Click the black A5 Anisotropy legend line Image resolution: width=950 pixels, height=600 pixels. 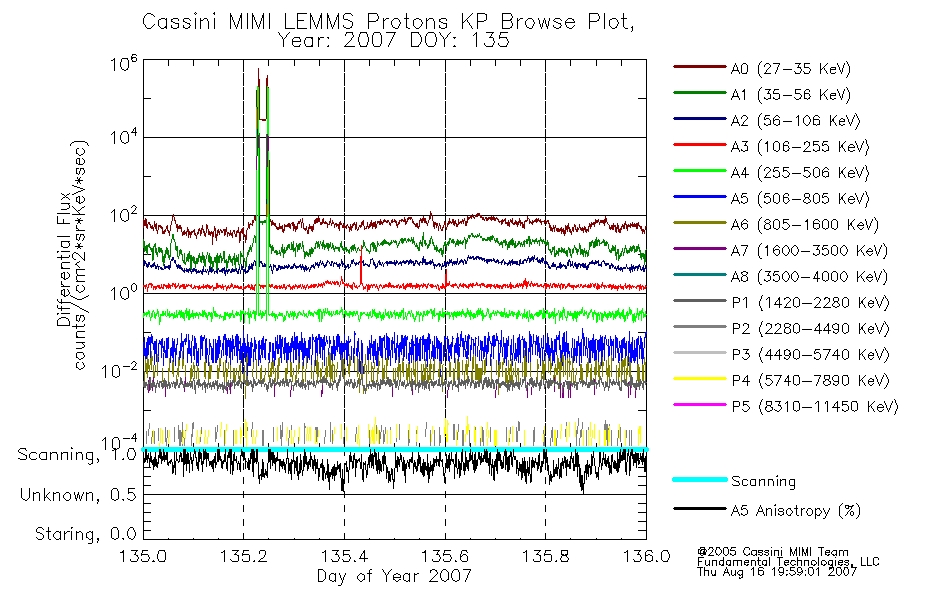pyautogui.click(x=699, y=508)
